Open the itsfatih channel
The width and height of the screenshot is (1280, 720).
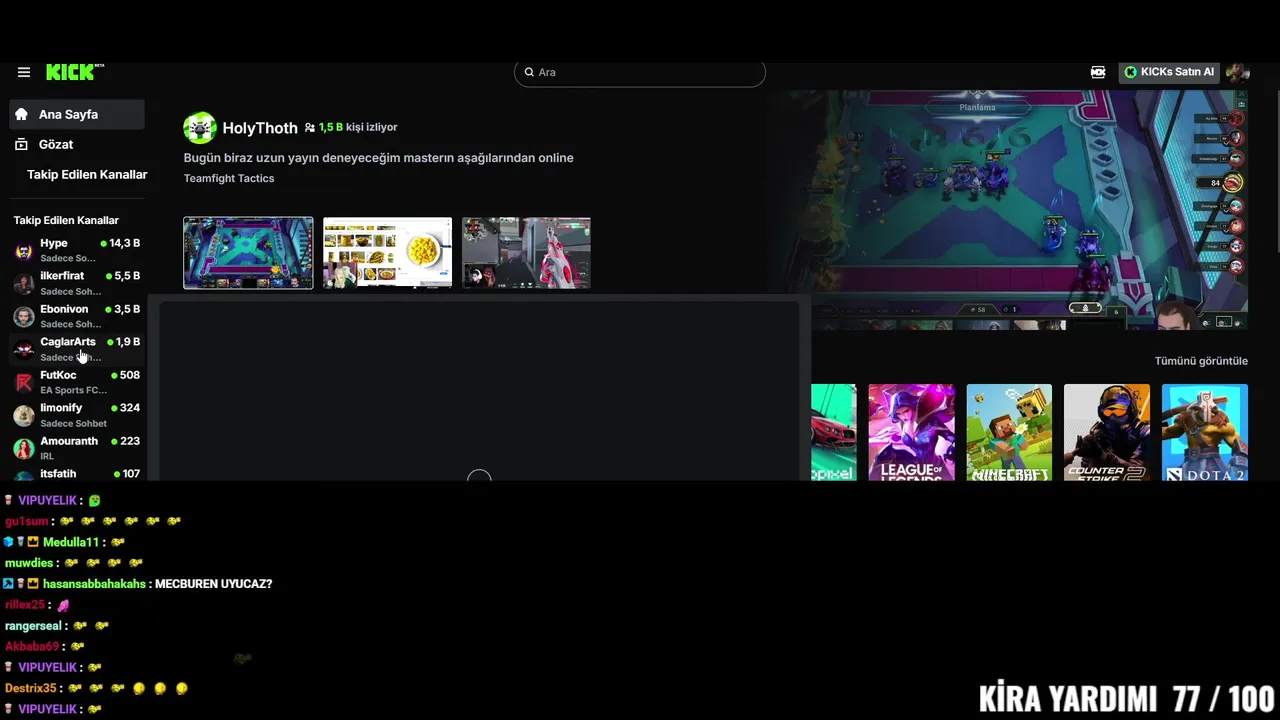[x=77, y=474]
